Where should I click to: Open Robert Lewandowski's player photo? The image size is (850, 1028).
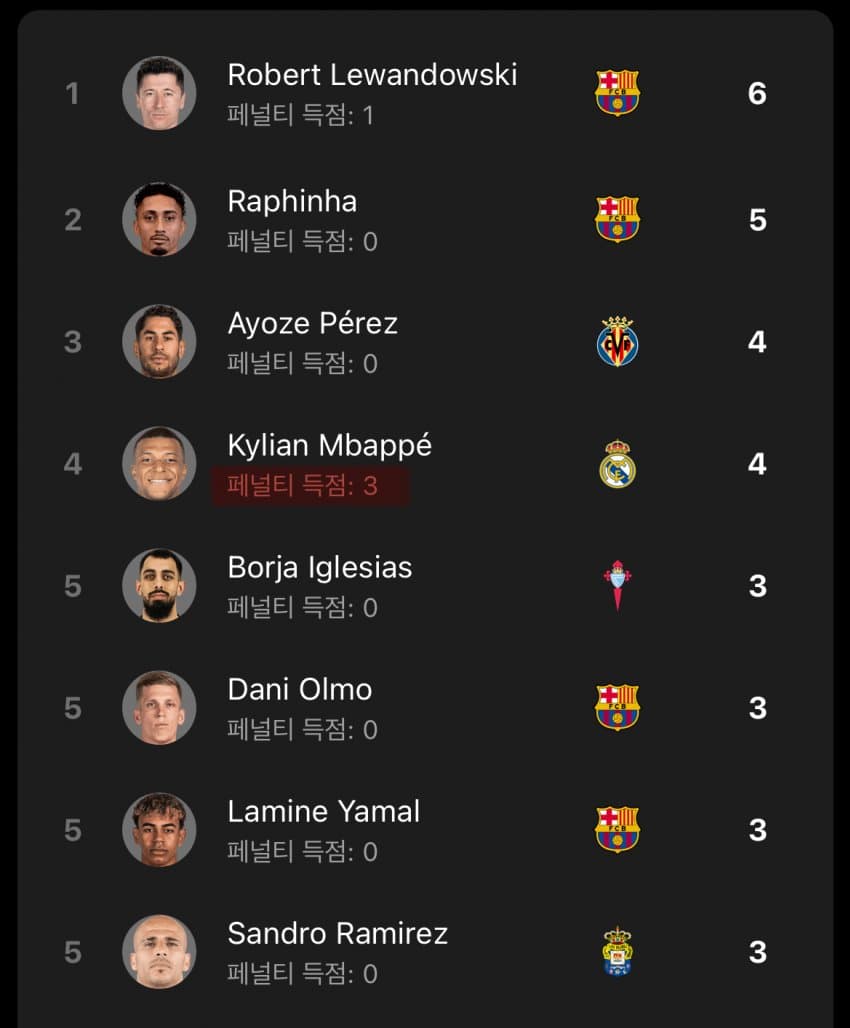point(159,93)
